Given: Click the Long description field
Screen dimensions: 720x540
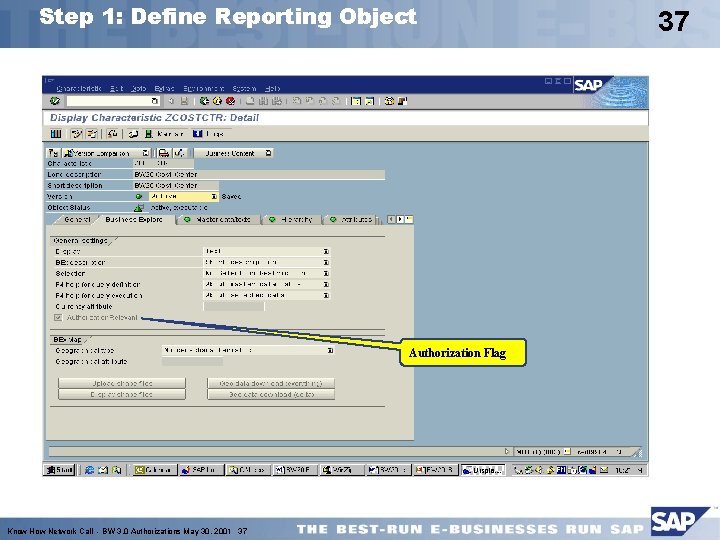Looking at the screenshot, I should click(259, 174).
